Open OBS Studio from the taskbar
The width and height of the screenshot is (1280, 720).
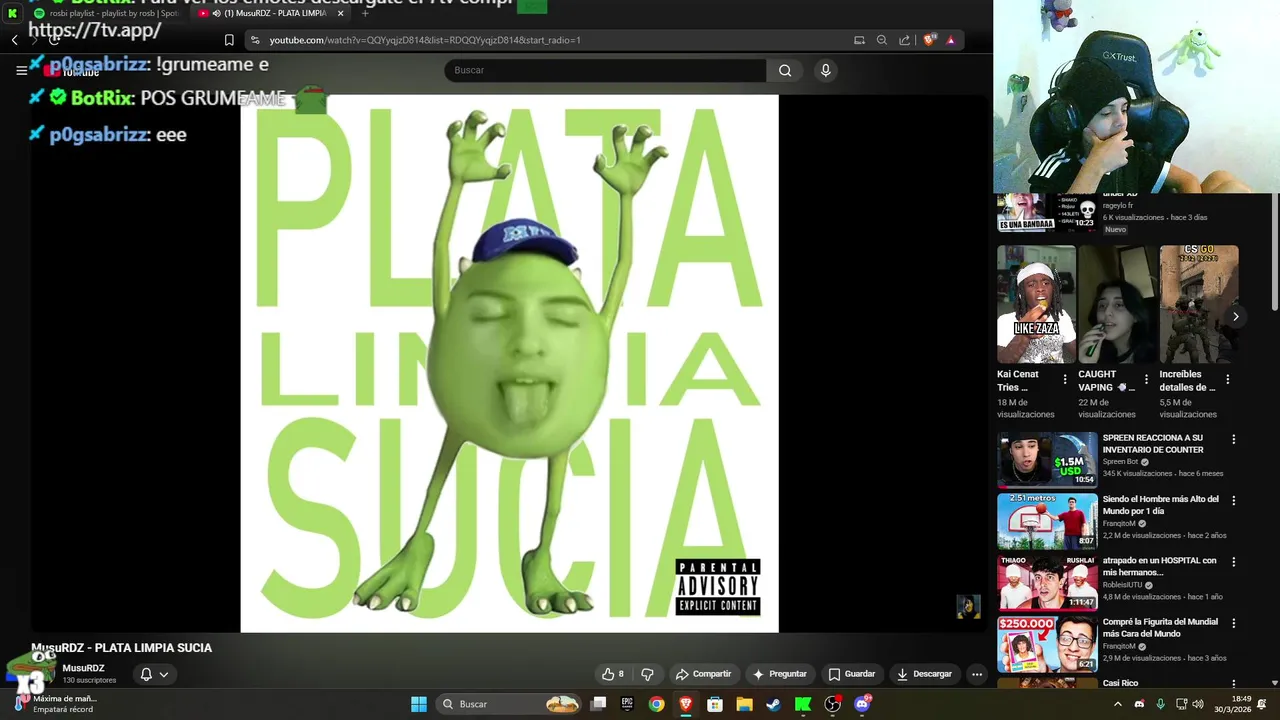(x=832, y=704)
